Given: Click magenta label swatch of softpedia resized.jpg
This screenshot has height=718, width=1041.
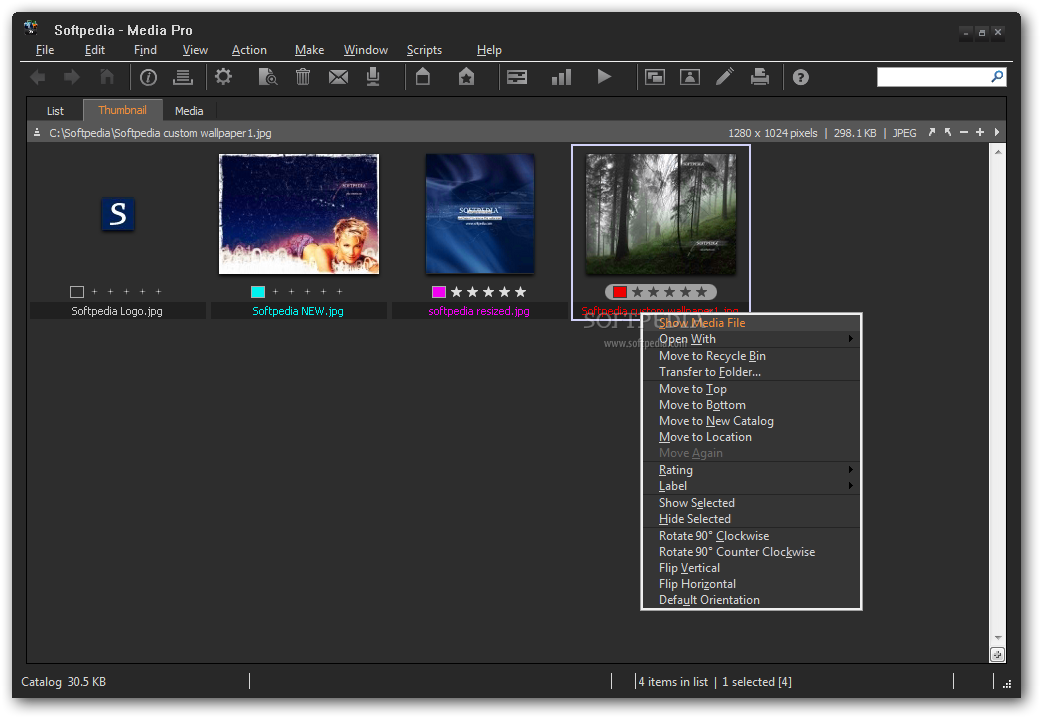Looking at the screenshot, I should [438, 292].
